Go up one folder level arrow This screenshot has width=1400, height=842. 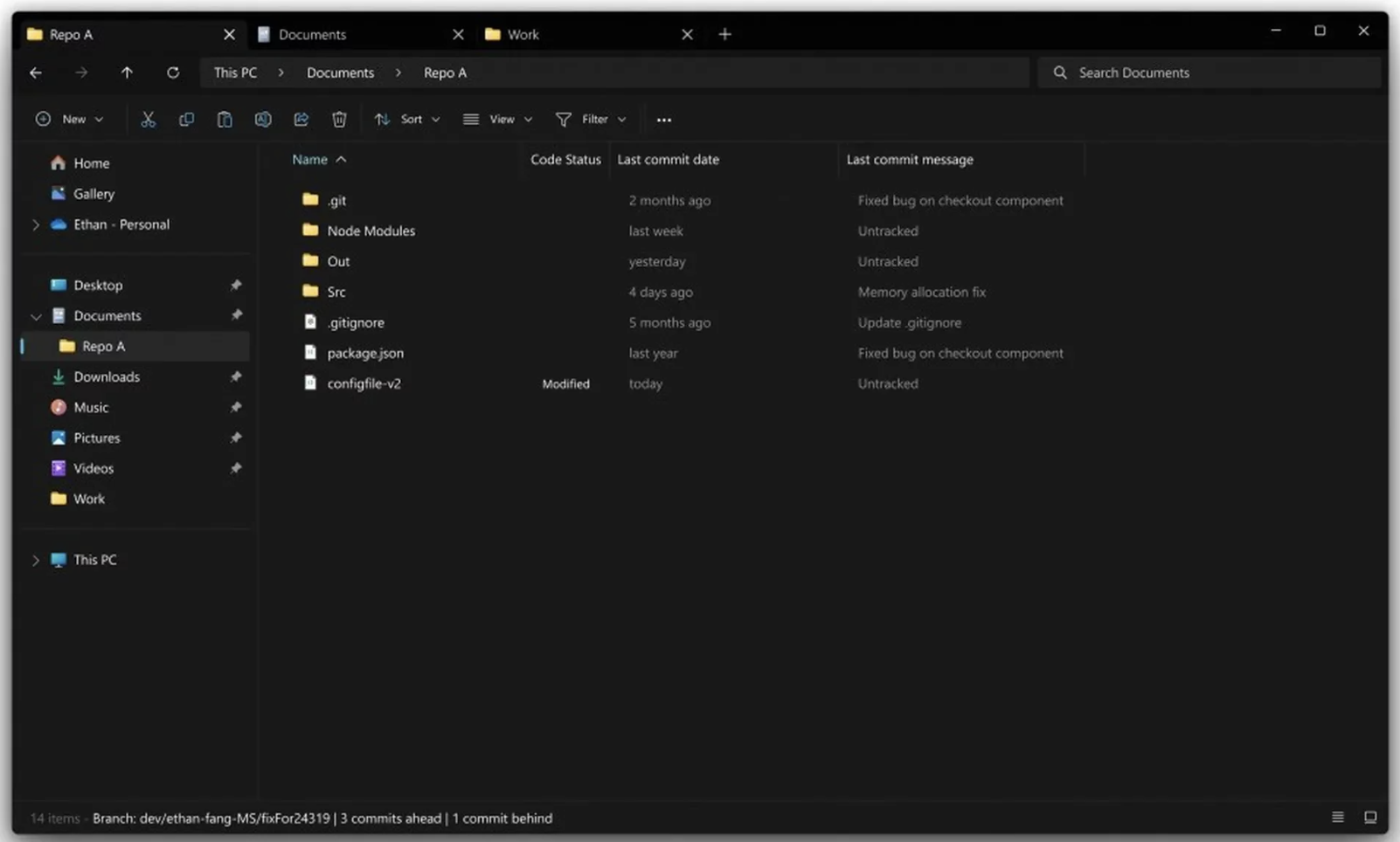[x=127, y=72]
